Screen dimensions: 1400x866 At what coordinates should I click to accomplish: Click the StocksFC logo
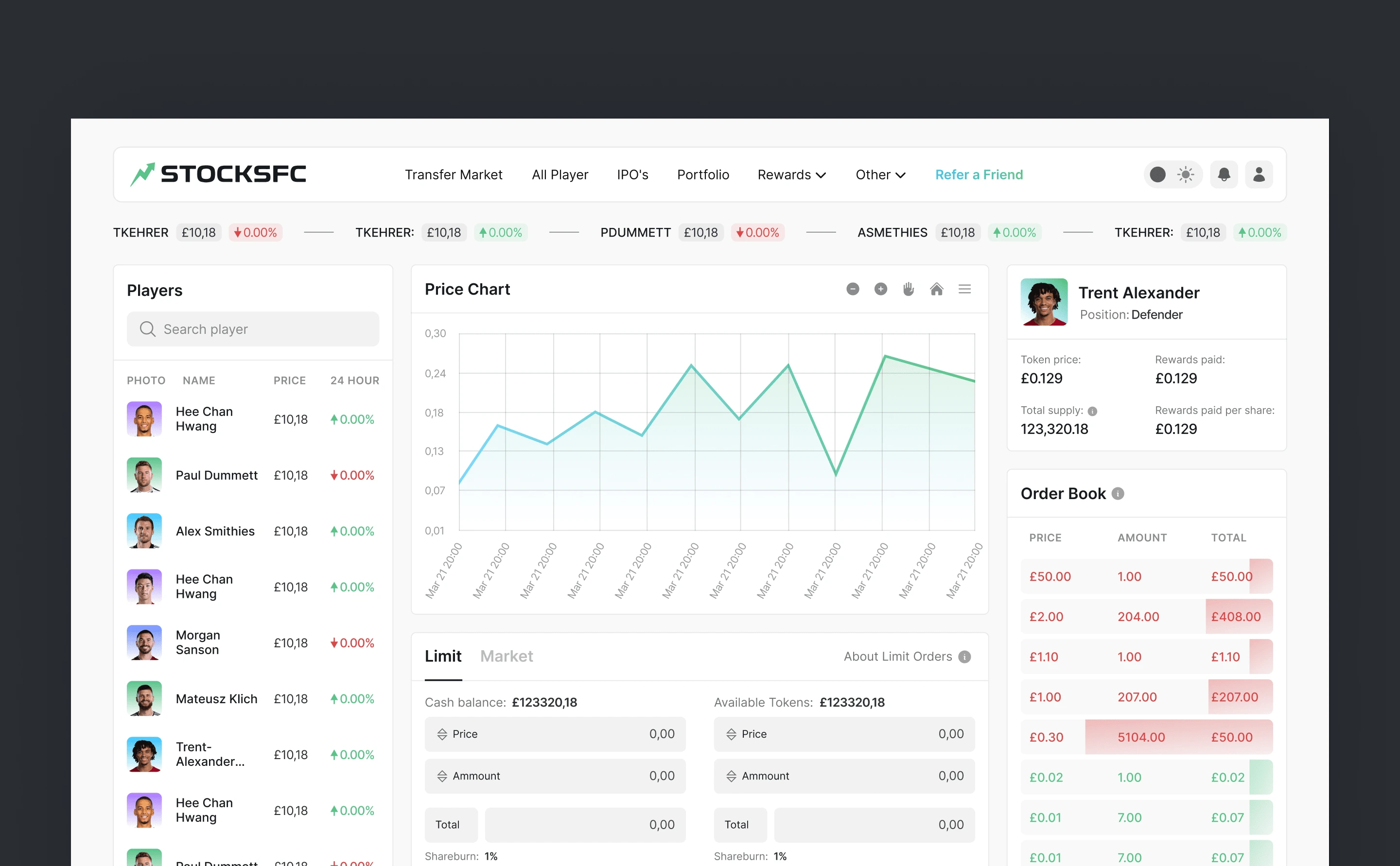pyautogui.click(x=218, y=174)
